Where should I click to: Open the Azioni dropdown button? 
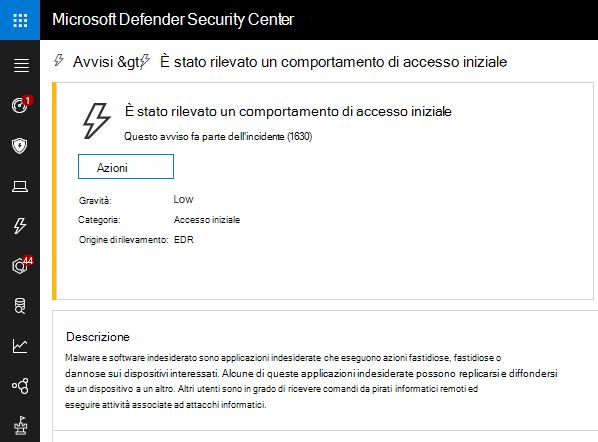point(126,167)
